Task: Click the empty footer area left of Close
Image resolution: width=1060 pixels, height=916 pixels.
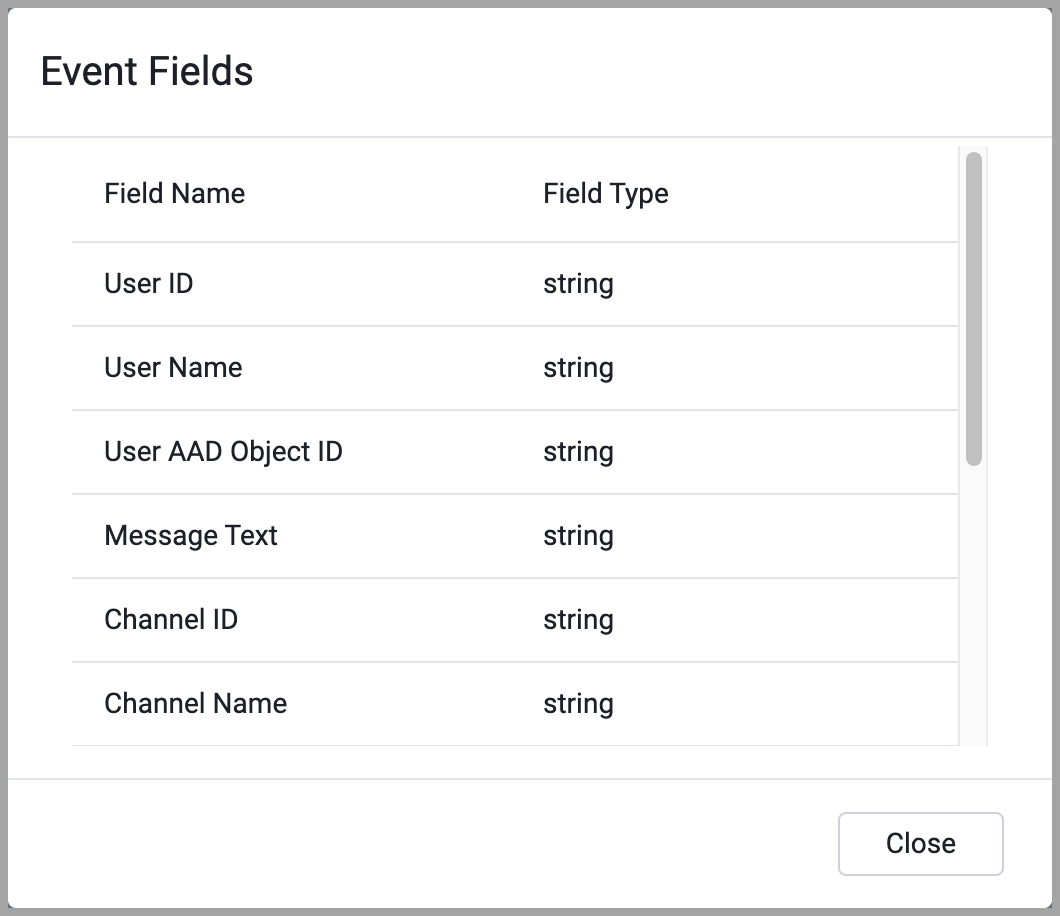Action: click(420, 843)
